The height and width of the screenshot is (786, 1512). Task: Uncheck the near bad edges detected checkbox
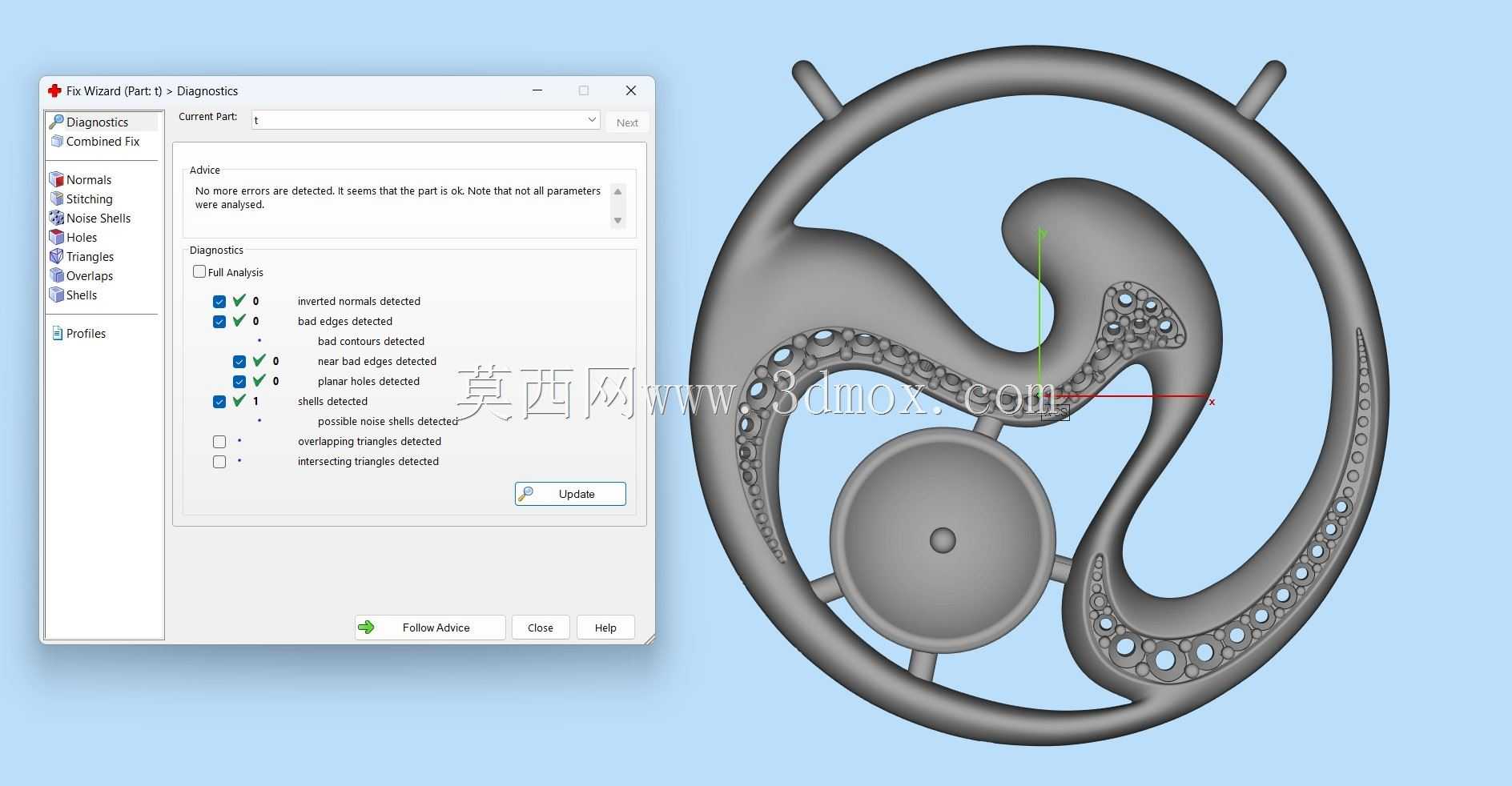tap(239, 362)
